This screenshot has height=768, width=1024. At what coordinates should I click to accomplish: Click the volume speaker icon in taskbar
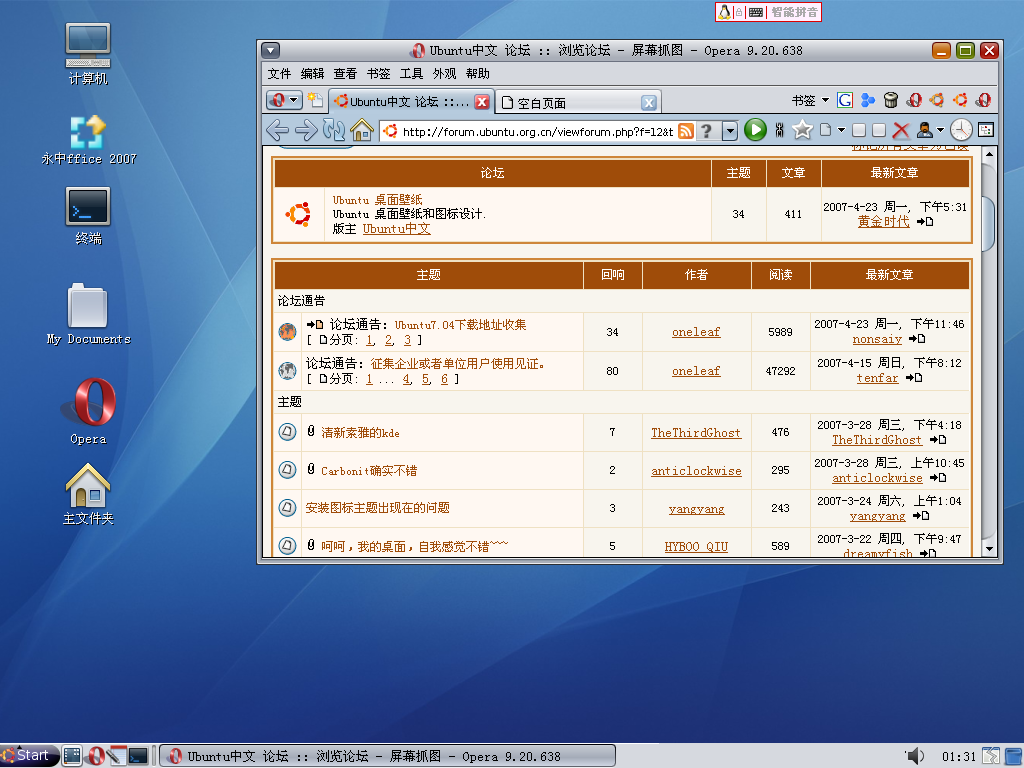pos(915,756)
